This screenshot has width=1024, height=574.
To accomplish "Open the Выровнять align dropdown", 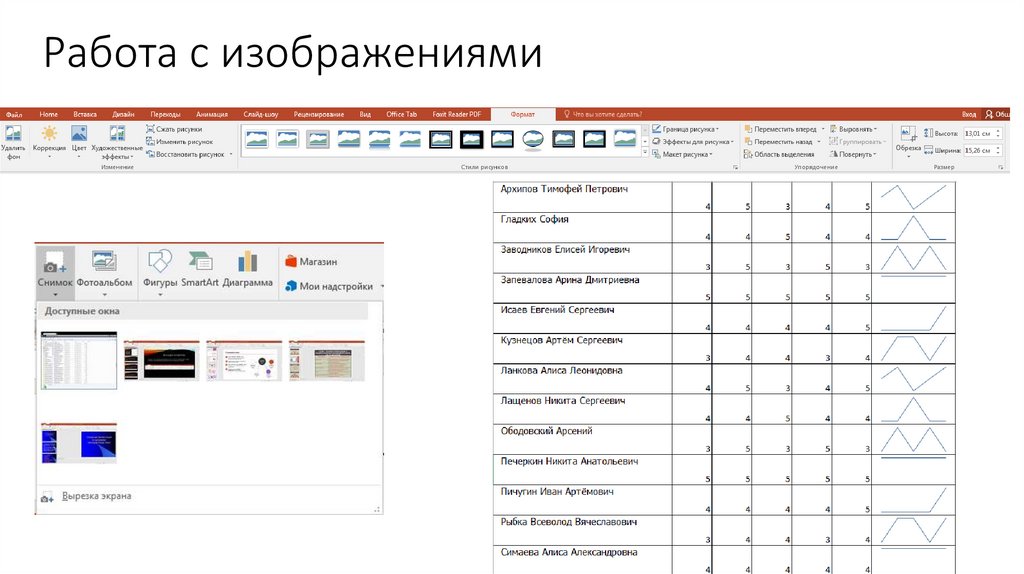I will click(854, 129).
